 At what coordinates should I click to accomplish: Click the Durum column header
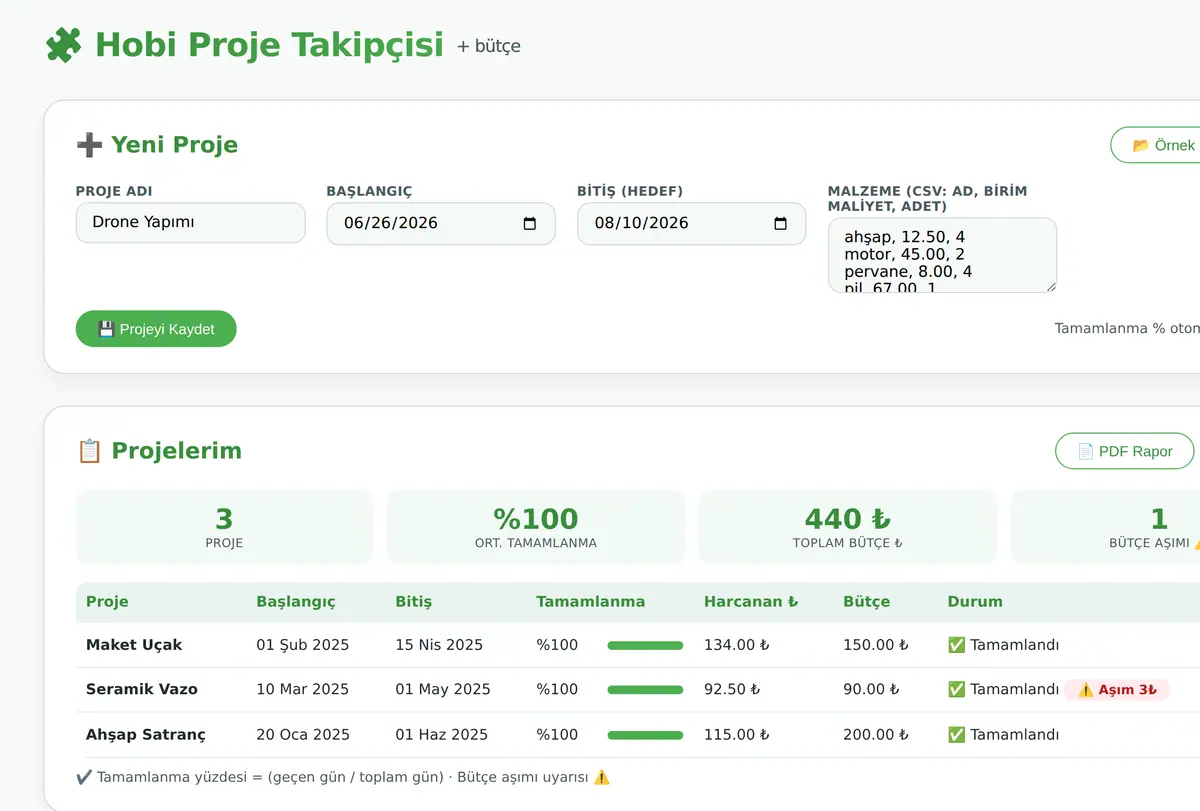tap(975, 602)
